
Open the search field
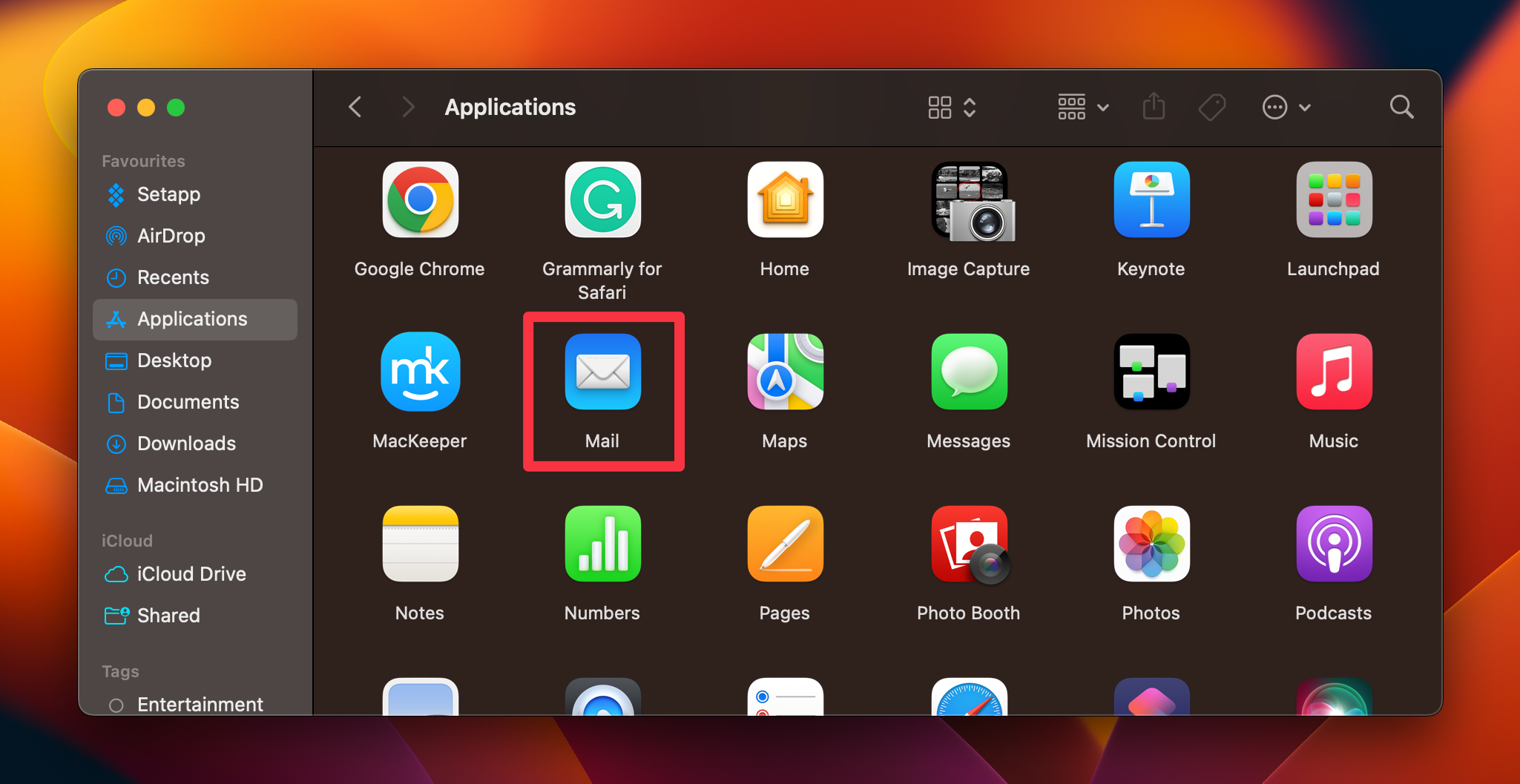point(1401,107)
